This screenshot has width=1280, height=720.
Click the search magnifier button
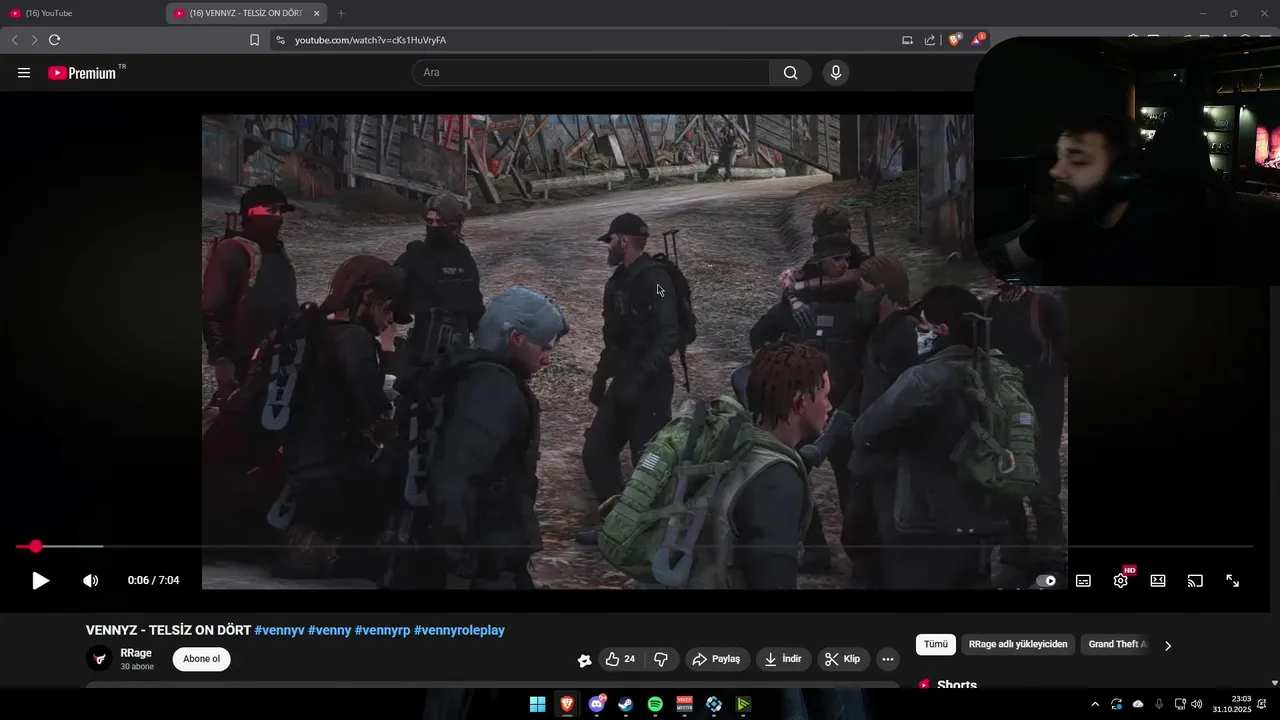791,72
